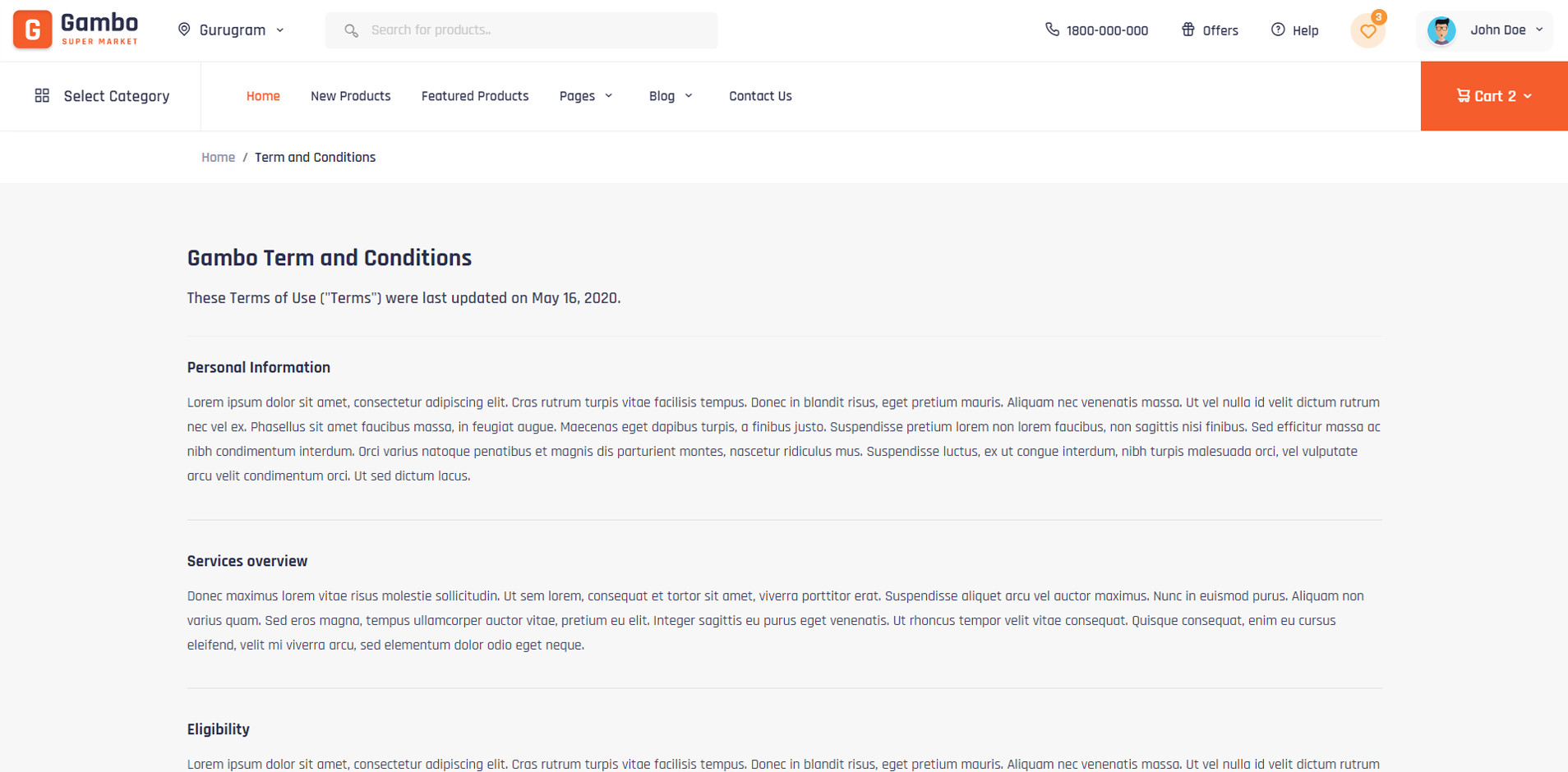Click the location pin icon
Viewport: 1568px width, 772px height.
[x=184, y=30]
